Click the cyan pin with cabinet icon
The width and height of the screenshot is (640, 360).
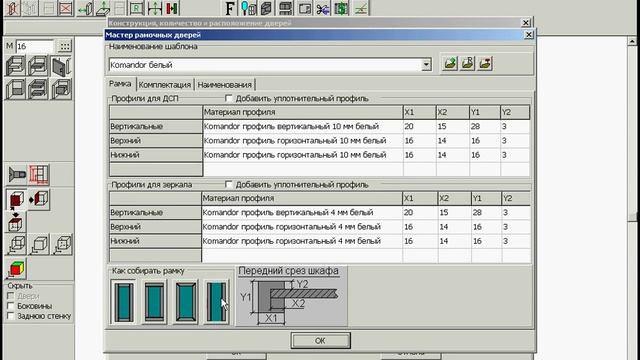pos(248,8)
